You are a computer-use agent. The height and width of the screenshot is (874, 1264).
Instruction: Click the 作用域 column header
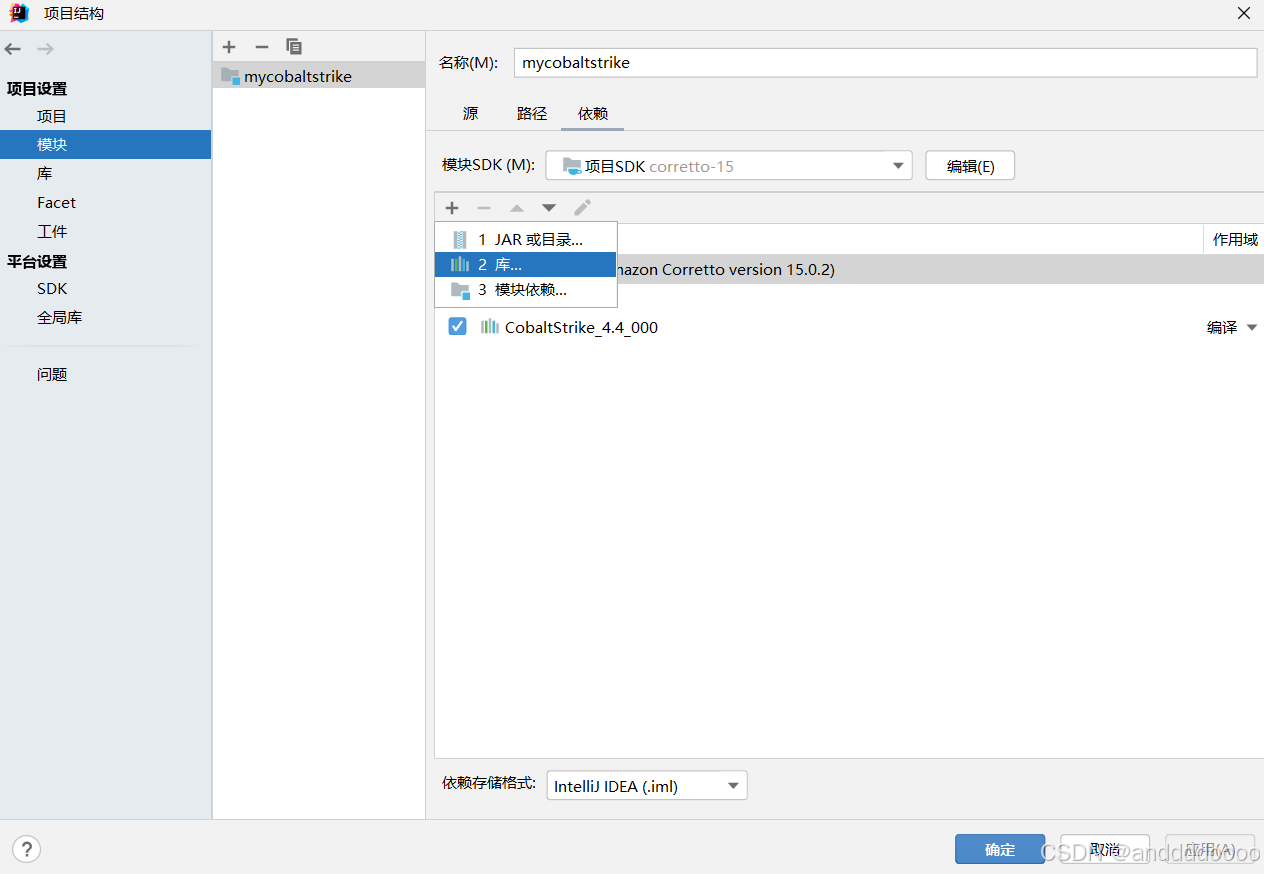pos(1235,239)
